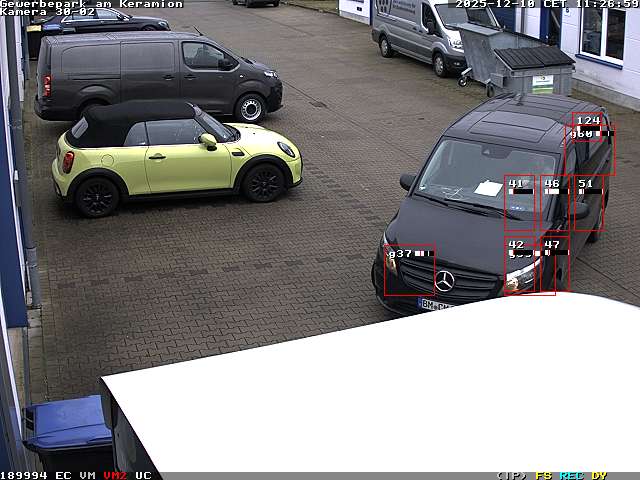Image resolution: width=640 pixels, height=480 pixels.
Task: Click the detection box labeled 46
Action: 554,203
